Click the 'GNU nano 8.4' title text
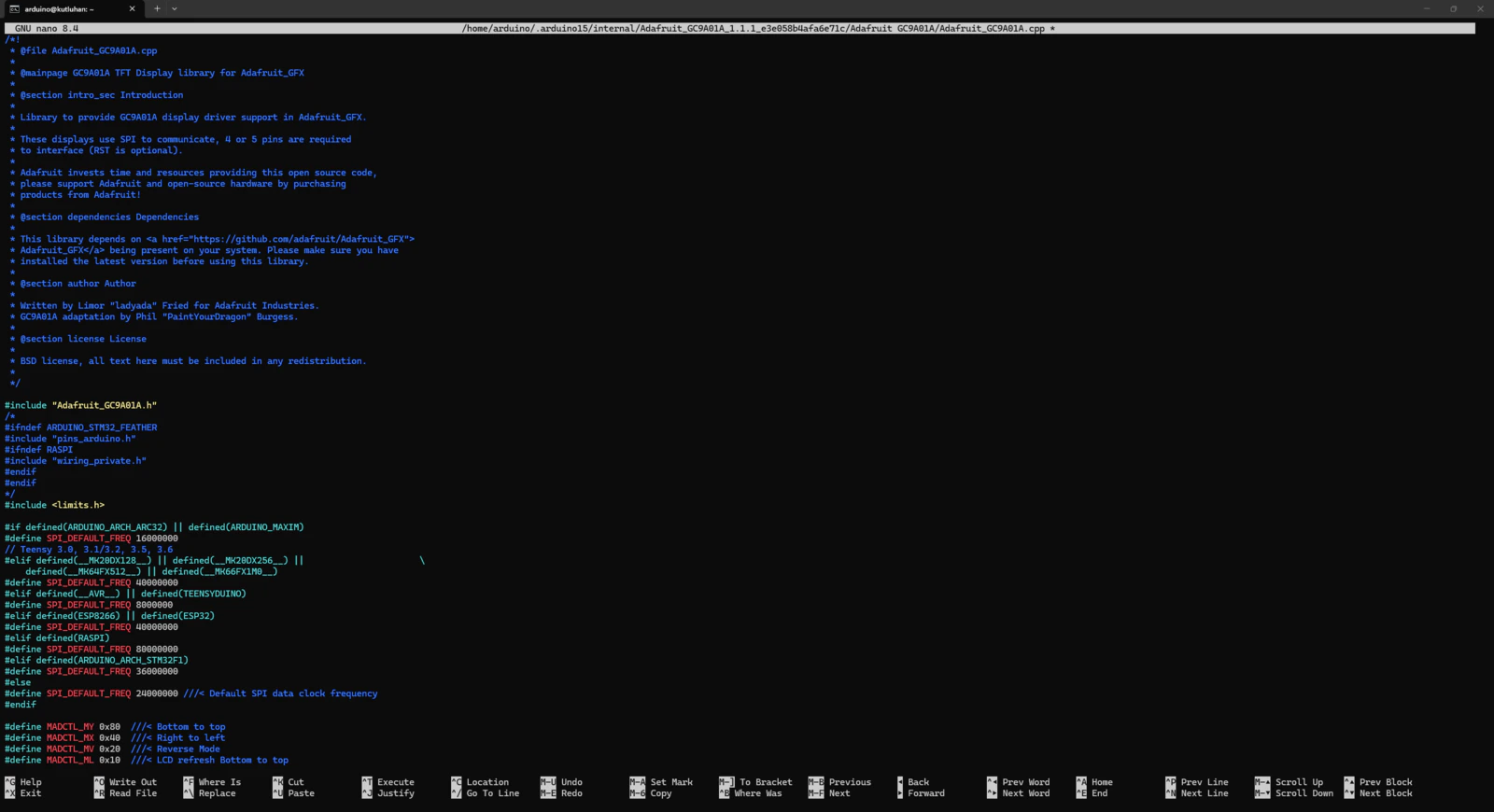Image resolution: width=1494 pixels, height=812 pixels. (47, 29)
